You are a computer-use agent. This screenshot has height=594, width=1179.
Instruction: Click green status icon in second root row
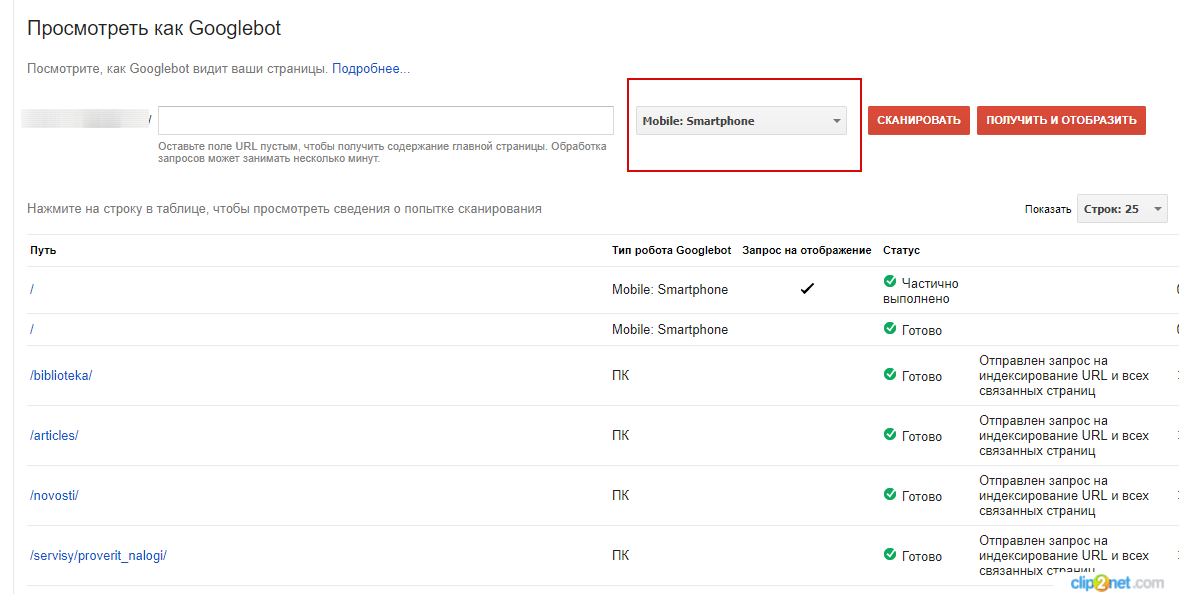pyautogui.click(x=890, y=329)
